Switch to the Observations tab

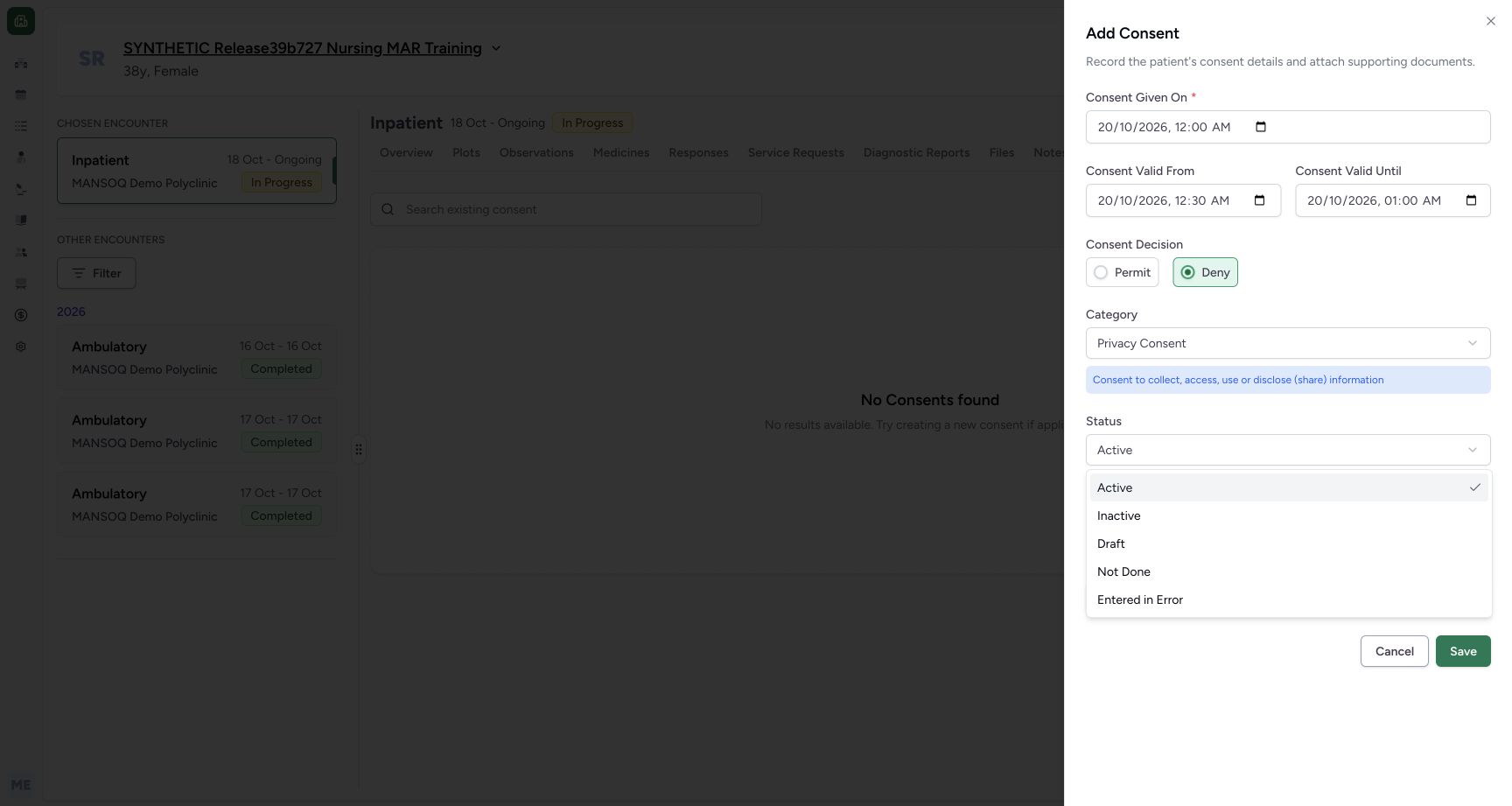click(x=536, y=152)
